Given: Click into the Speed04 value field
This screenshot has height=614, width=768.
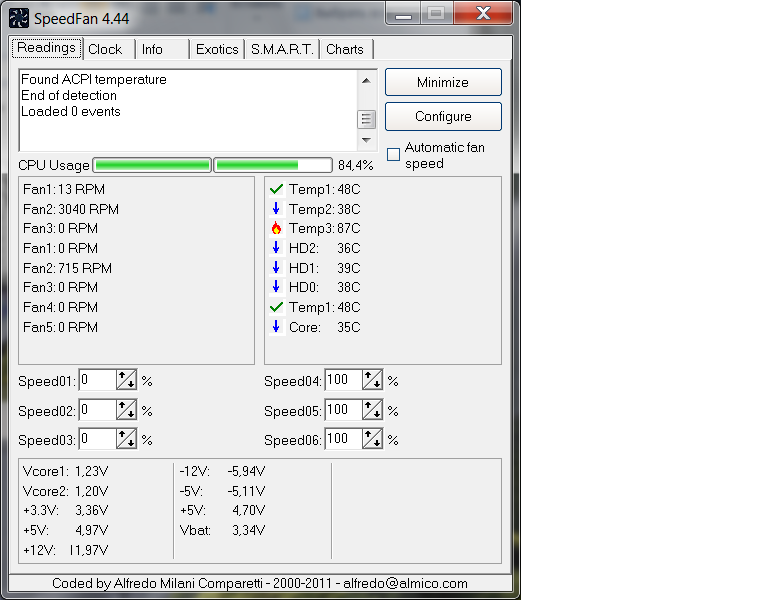Looking at the screenshot, I should tap(343, 380).
